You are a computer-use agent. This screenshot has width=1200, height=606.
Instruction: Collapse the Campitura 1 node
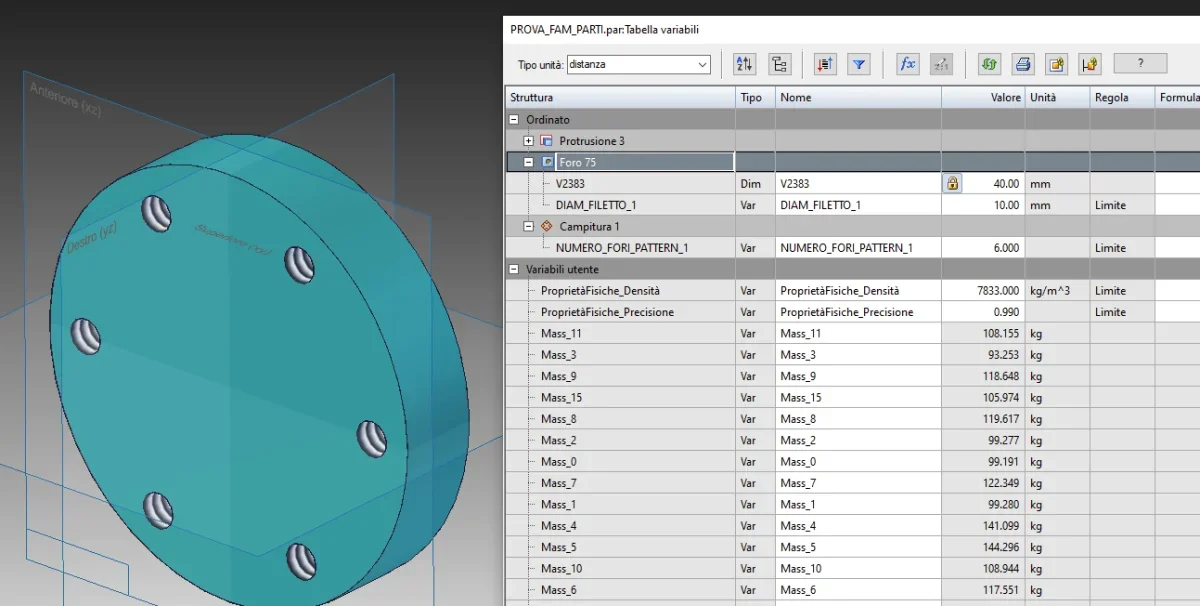[529, 227]
